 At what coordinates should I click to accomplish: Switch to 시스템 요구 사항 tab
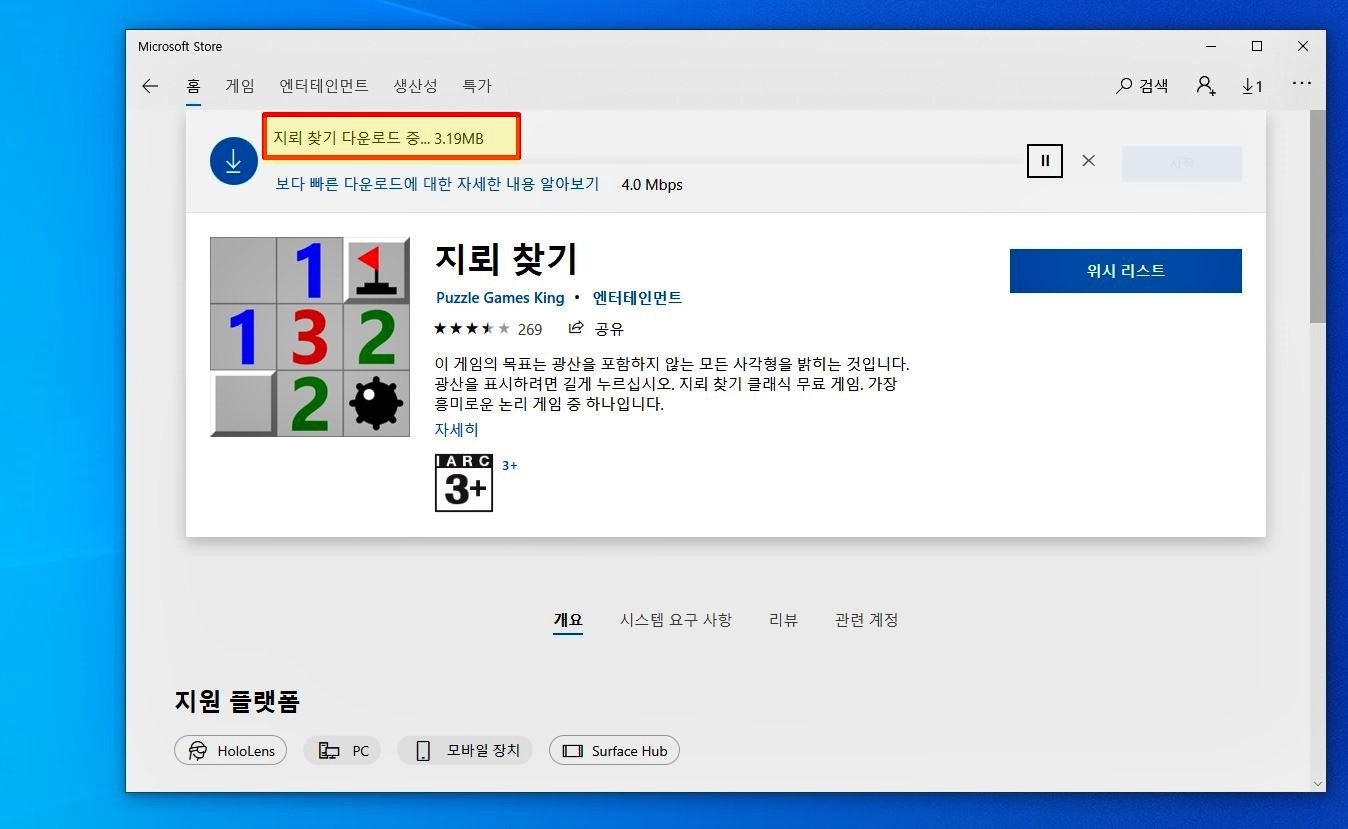[676, 620]
